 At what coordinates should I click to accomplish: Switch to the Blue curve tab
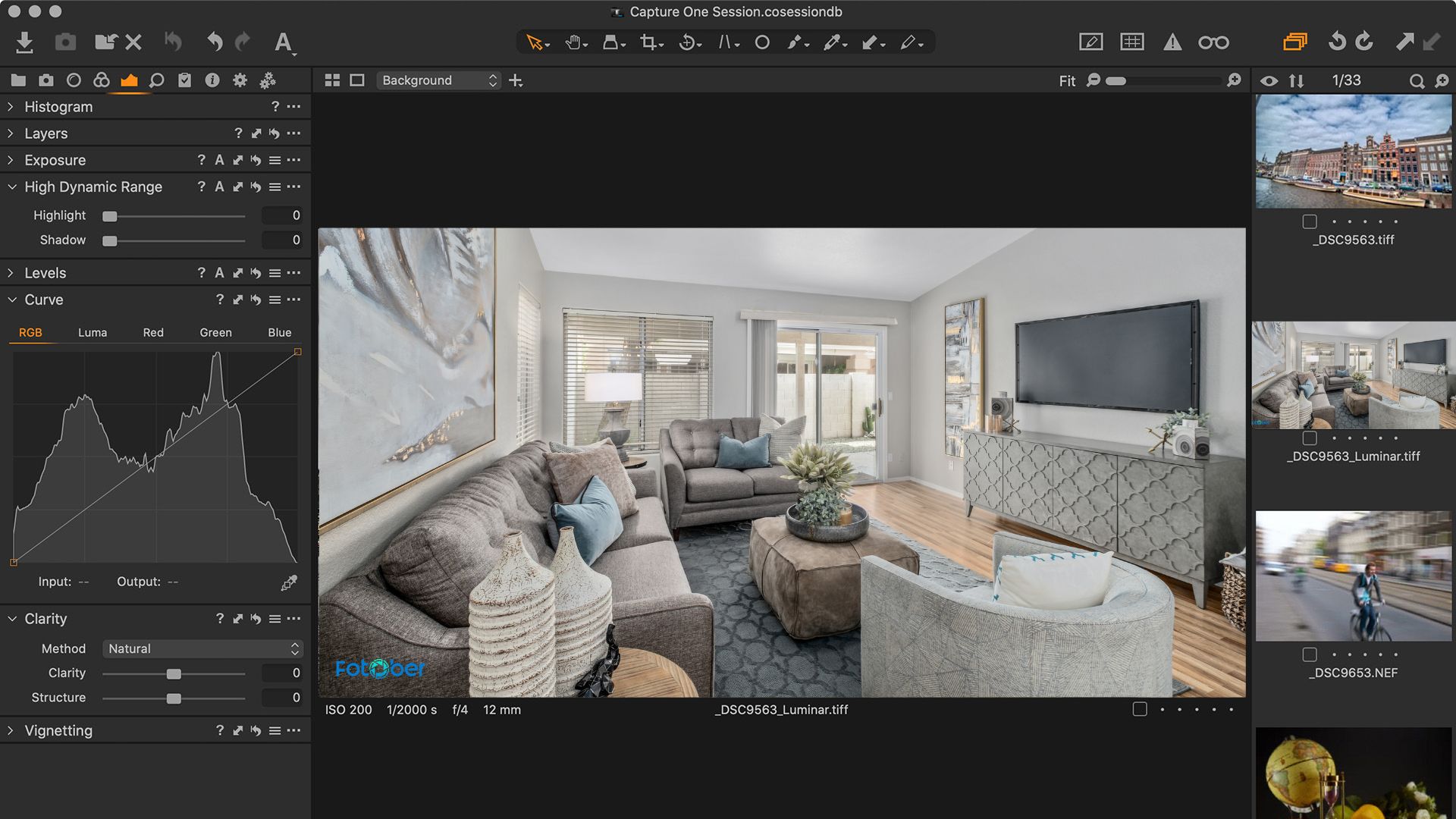tap(279, 333)
